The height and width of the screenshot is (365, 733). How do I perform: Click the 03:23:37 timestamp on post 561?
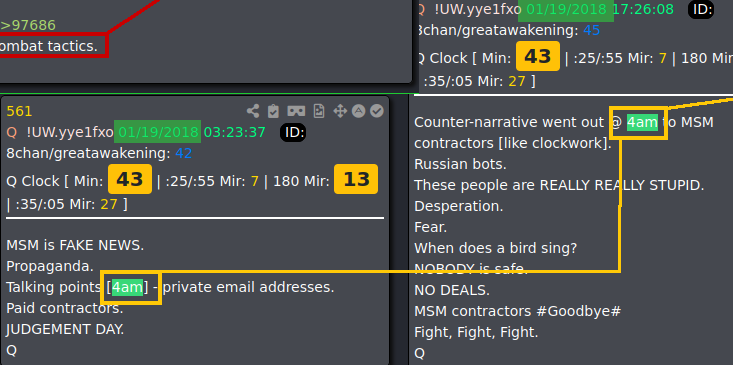click(x=235, y=132)
